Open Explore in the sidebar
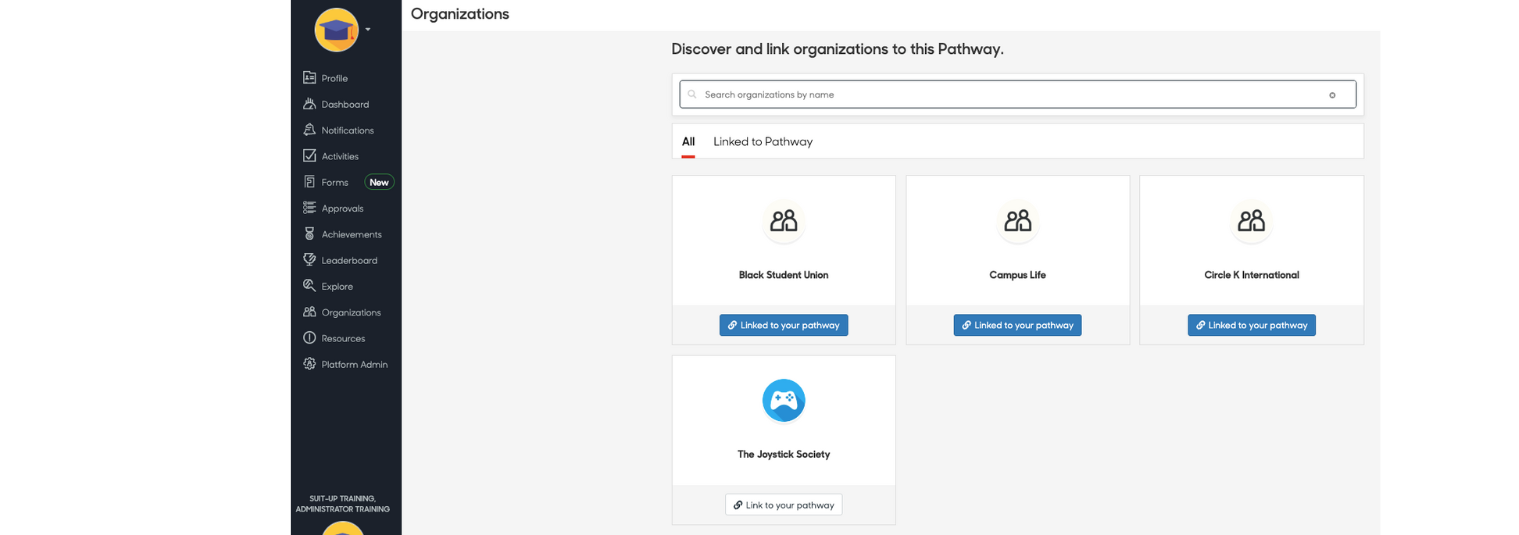The image size is (1519, 535). click(337, 286)
